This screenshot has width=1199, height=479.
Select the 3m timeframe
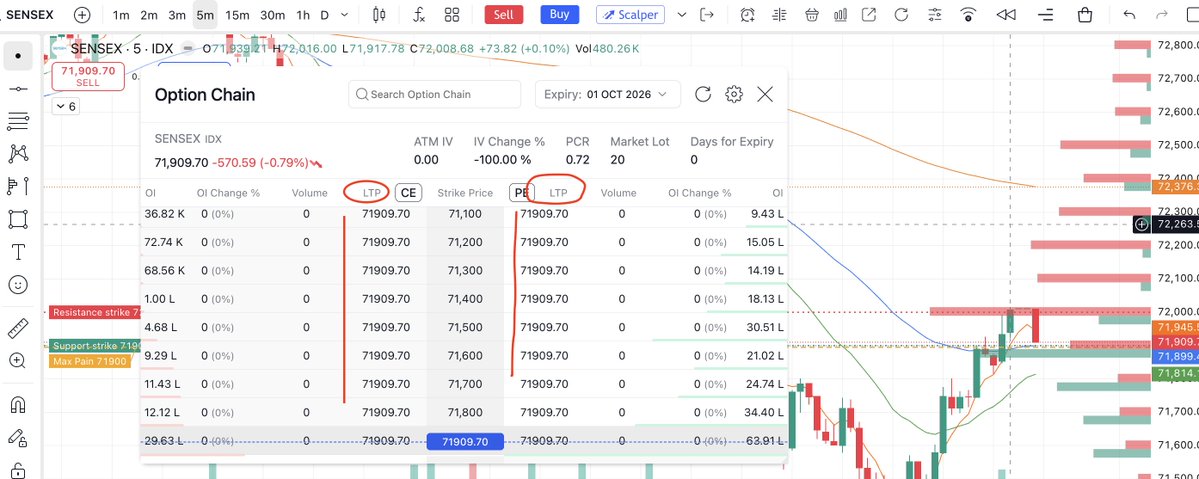coord(177,15)
